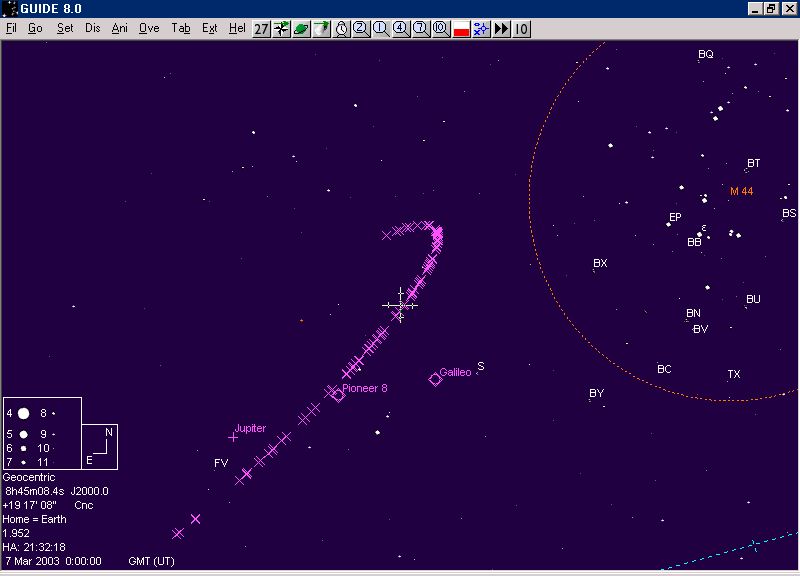This screenshot has width=800, height=576.
Task: Click the M 44 cluster label
Action: (741, 191)
